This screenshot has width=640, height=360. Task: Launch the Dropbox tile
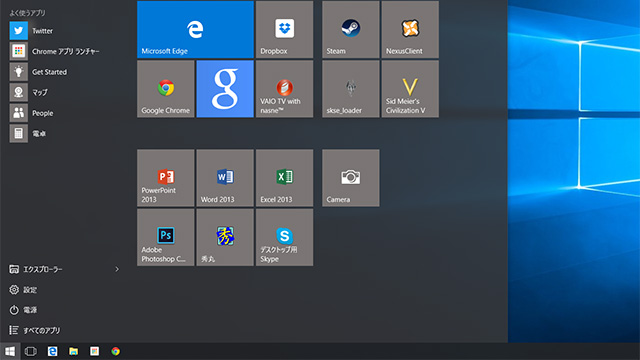(x=284, y=29)
